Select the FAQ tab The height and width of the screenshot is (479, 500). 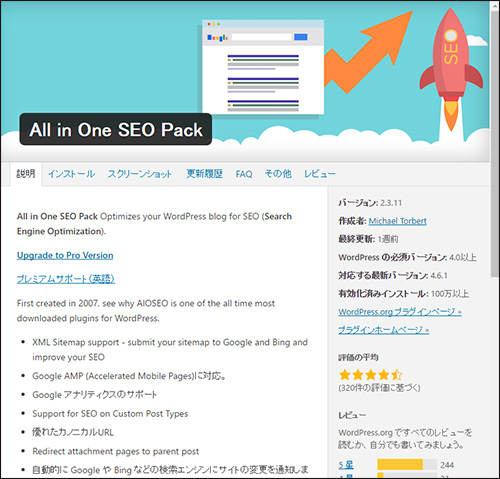244,174
